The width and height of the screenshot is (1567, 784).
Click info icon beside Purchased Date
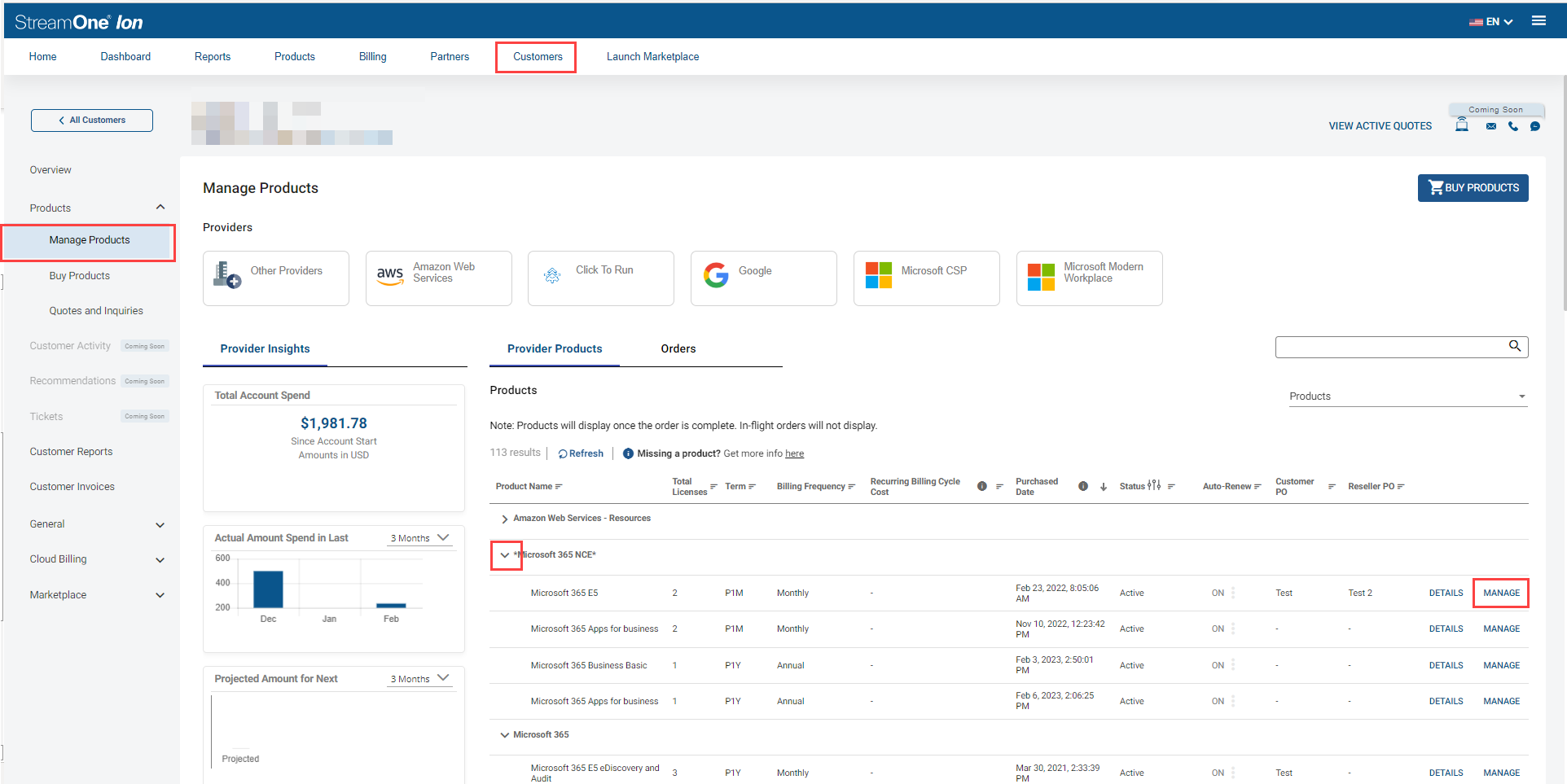pyautogui.click(x=1083, y=486)
